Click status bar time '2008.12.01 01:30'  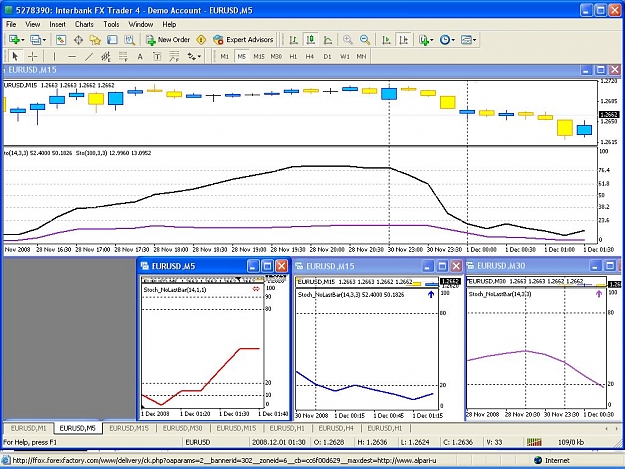[x=278, y=442]
